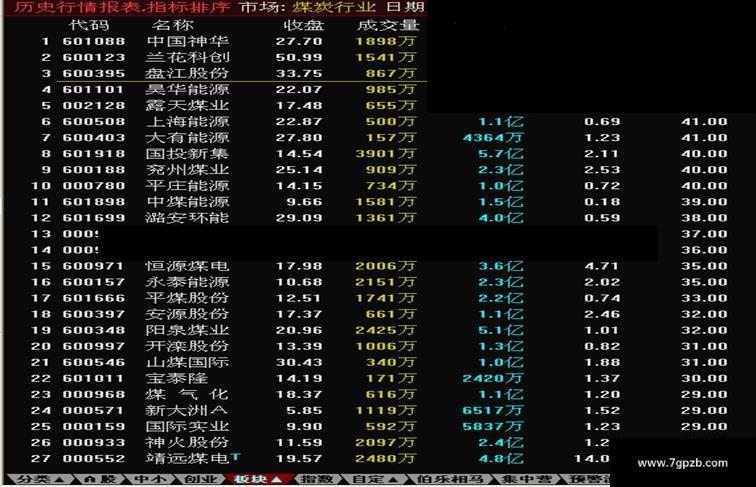Click volume value 2425万
The image size is (756, 487).
click(385, 330)
